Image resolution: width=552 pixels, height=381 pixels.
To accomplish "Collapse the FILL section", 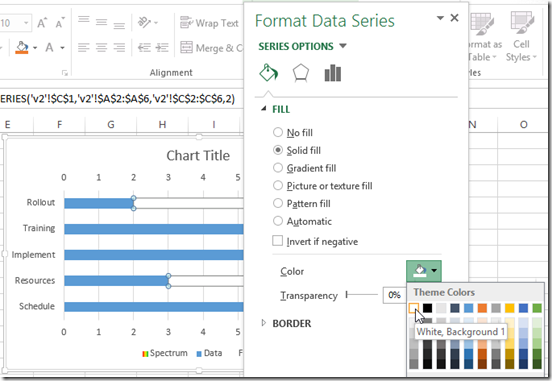I will click(263, 109).
